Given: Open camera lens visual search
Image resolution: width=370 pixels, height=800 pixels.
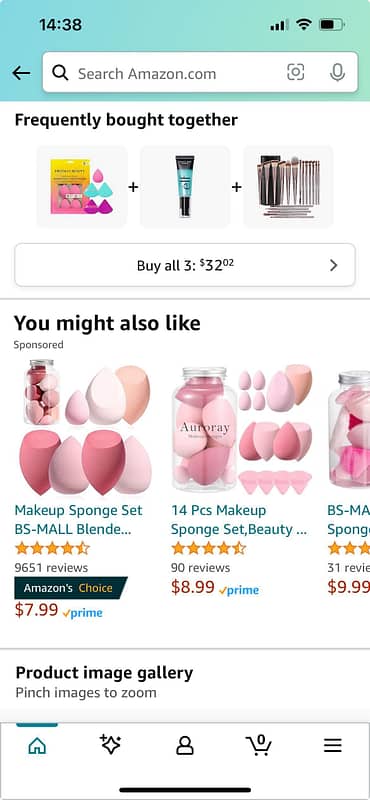Looking at the screenshot, I should click(x=295, y=72).
